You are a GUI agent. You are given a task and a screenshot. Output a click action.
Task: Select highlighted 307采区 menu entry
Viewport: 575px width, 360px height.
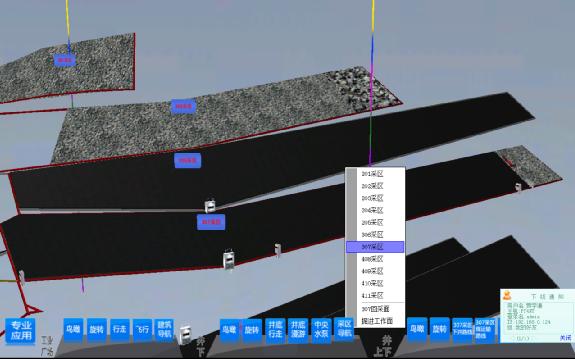tap(375, 247)
